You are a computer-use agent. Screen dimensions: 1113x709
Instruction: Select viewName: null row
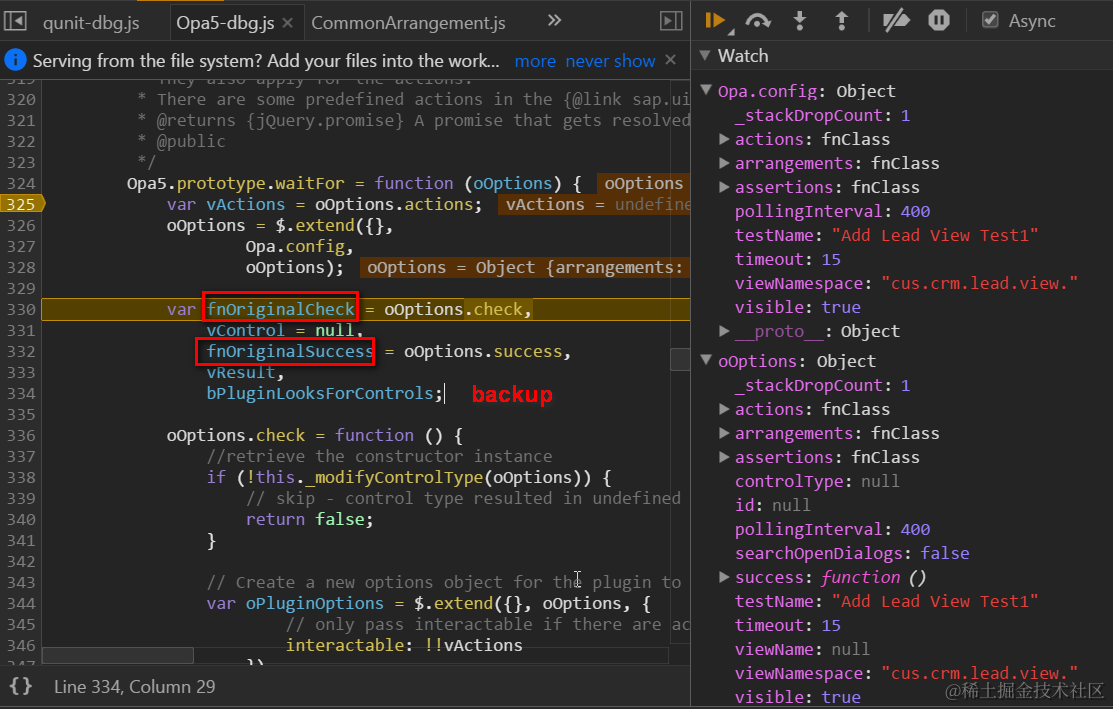point(802,649)
